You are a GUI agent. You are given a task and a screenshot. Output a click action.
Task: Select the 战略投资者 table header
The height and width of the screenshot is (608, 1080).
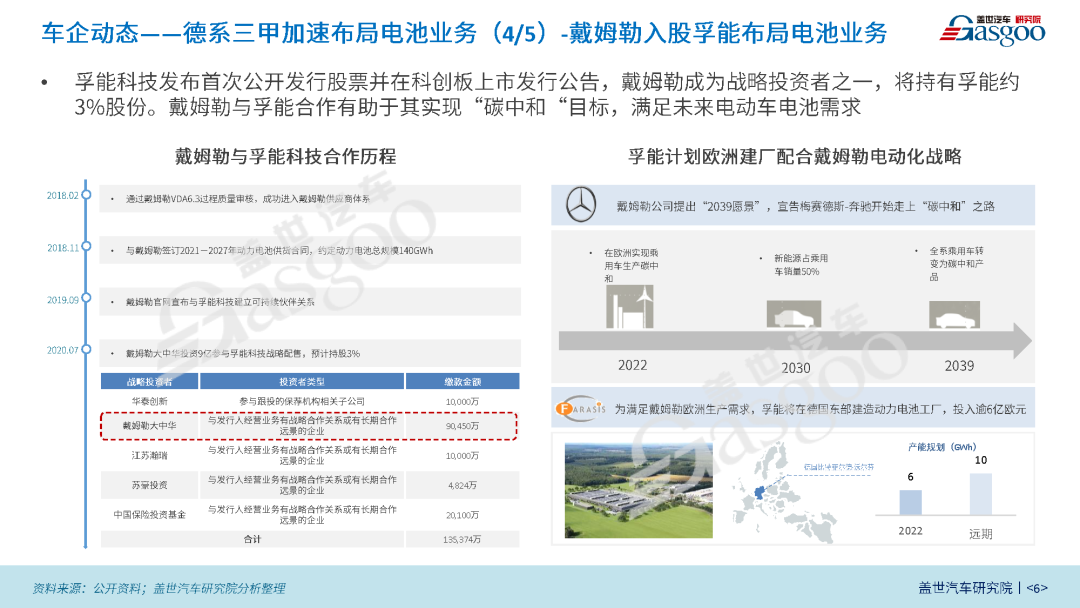tap(149, 381)
